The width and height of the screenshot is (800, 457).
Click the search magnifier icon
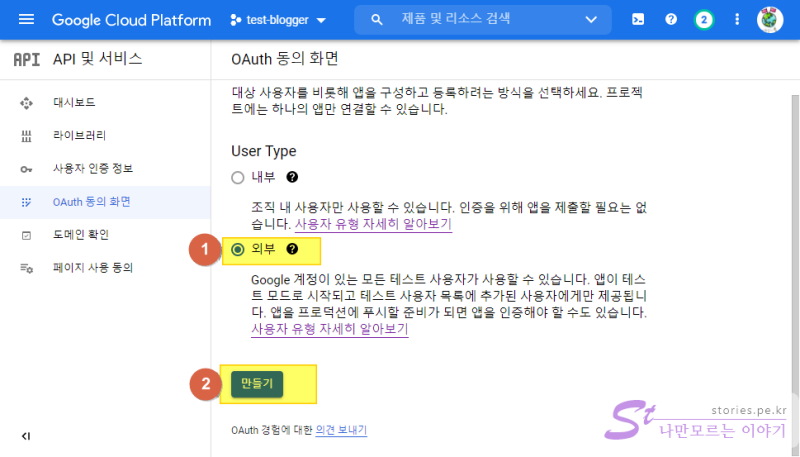377,20
